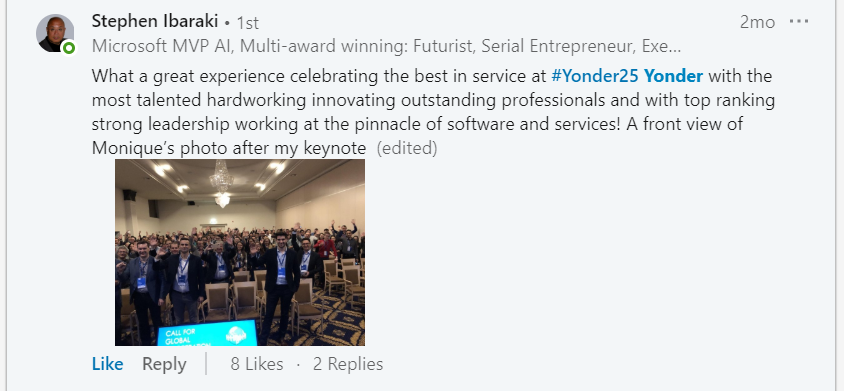The image size is (844, 391).
Task: View the 8 Likes list
Action: pyautogui.click(x=257, y=364)
